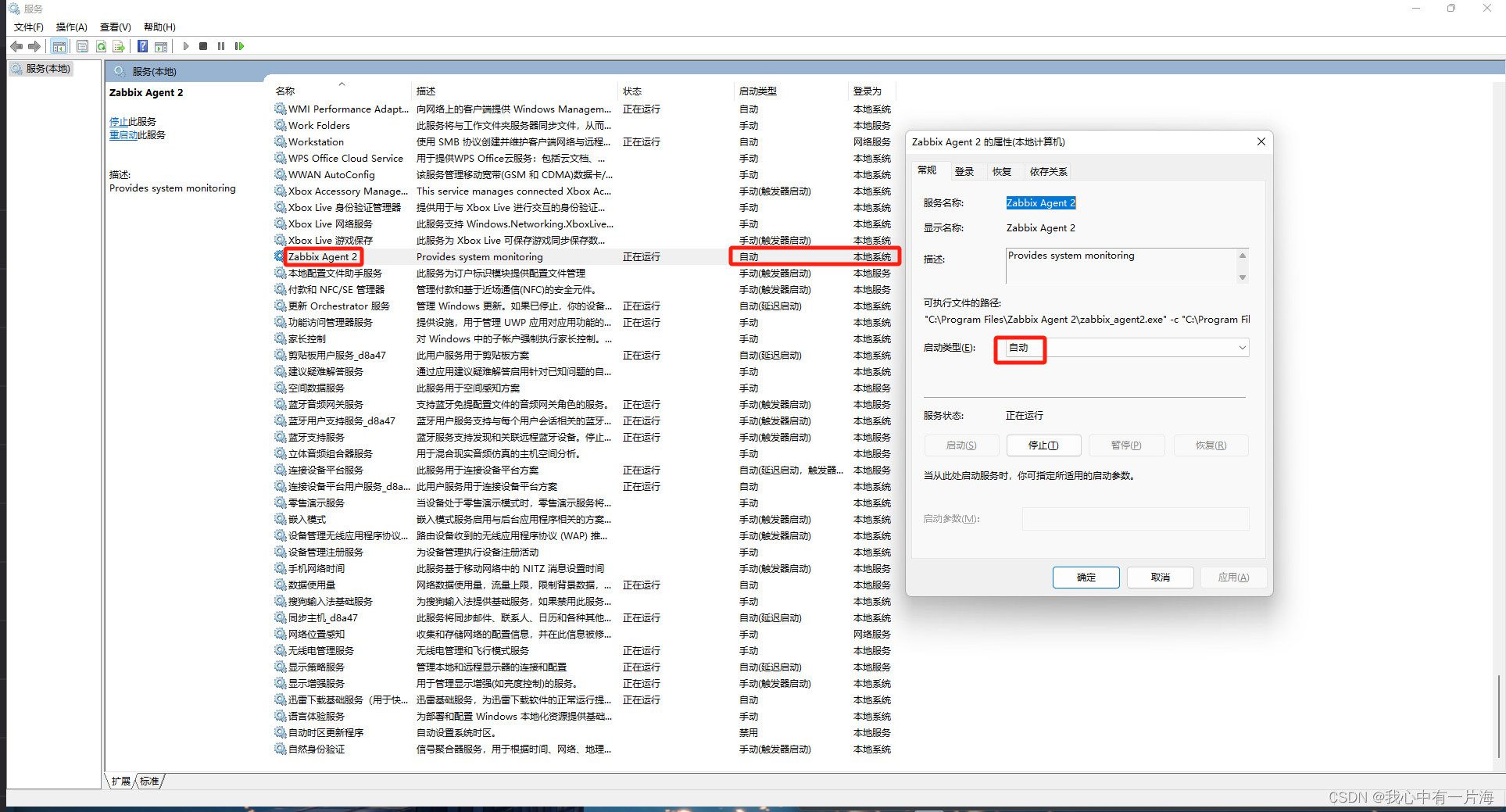Click the gear icon beside 自动时区更新程序
1506x812 pixels.
click(280, 732)
